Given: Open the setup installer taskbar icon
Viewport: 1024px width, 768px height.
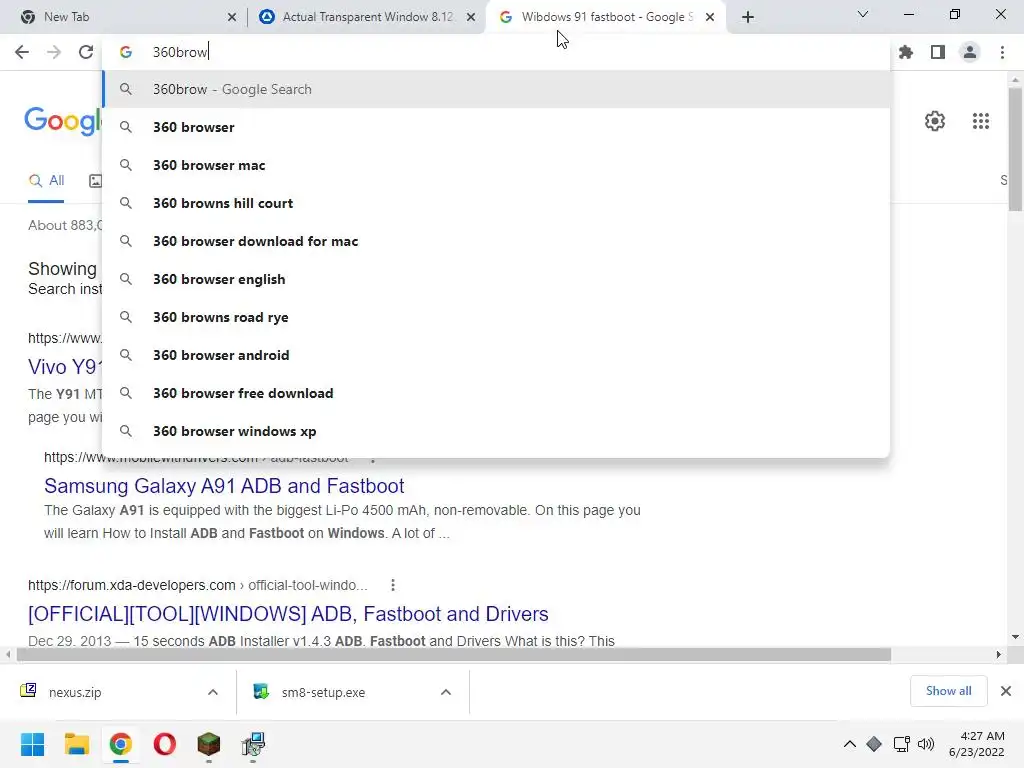Looking at the screenshot, I should (253, 744).
